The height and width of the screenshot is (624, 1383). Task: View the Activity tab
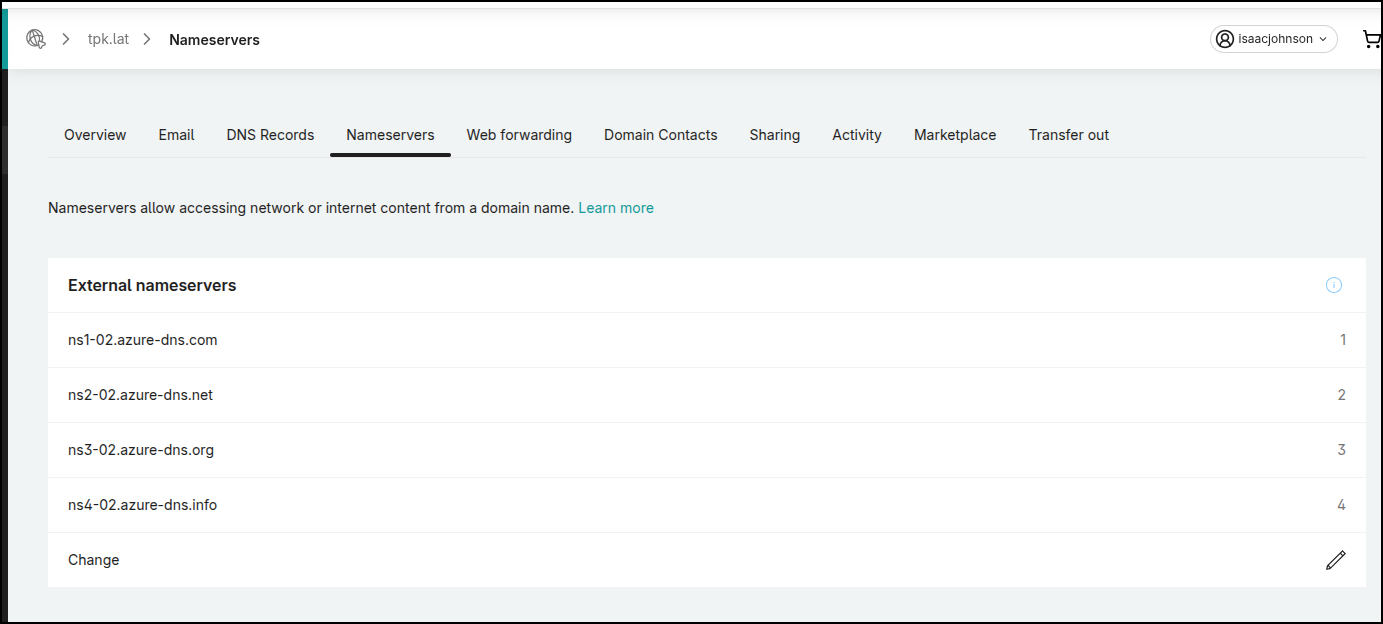tap(856, 135)
